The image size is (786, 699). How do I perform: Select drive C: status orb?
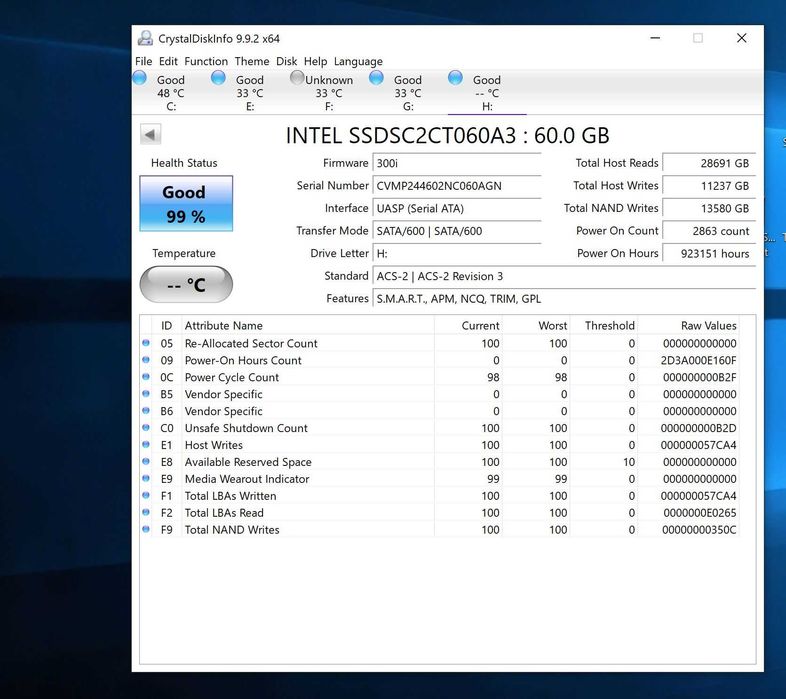tap(140, 78)
